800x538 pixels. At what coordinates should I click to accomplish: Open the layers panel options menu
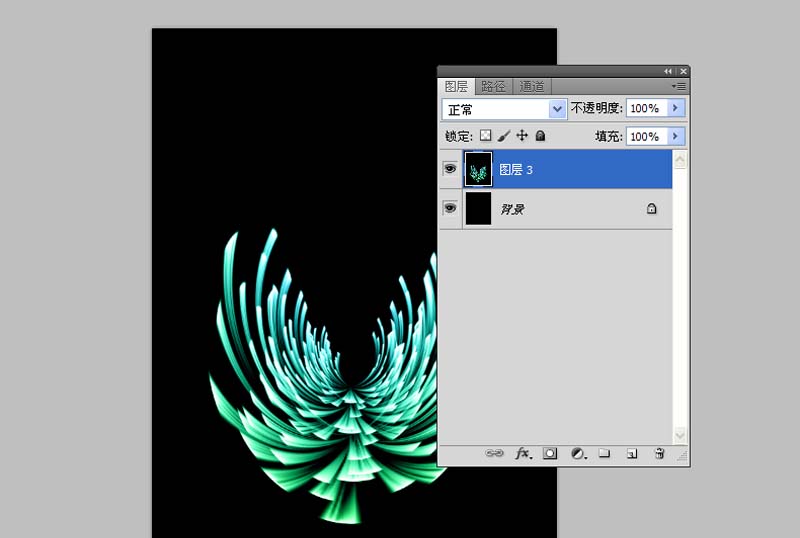point(679,87)
